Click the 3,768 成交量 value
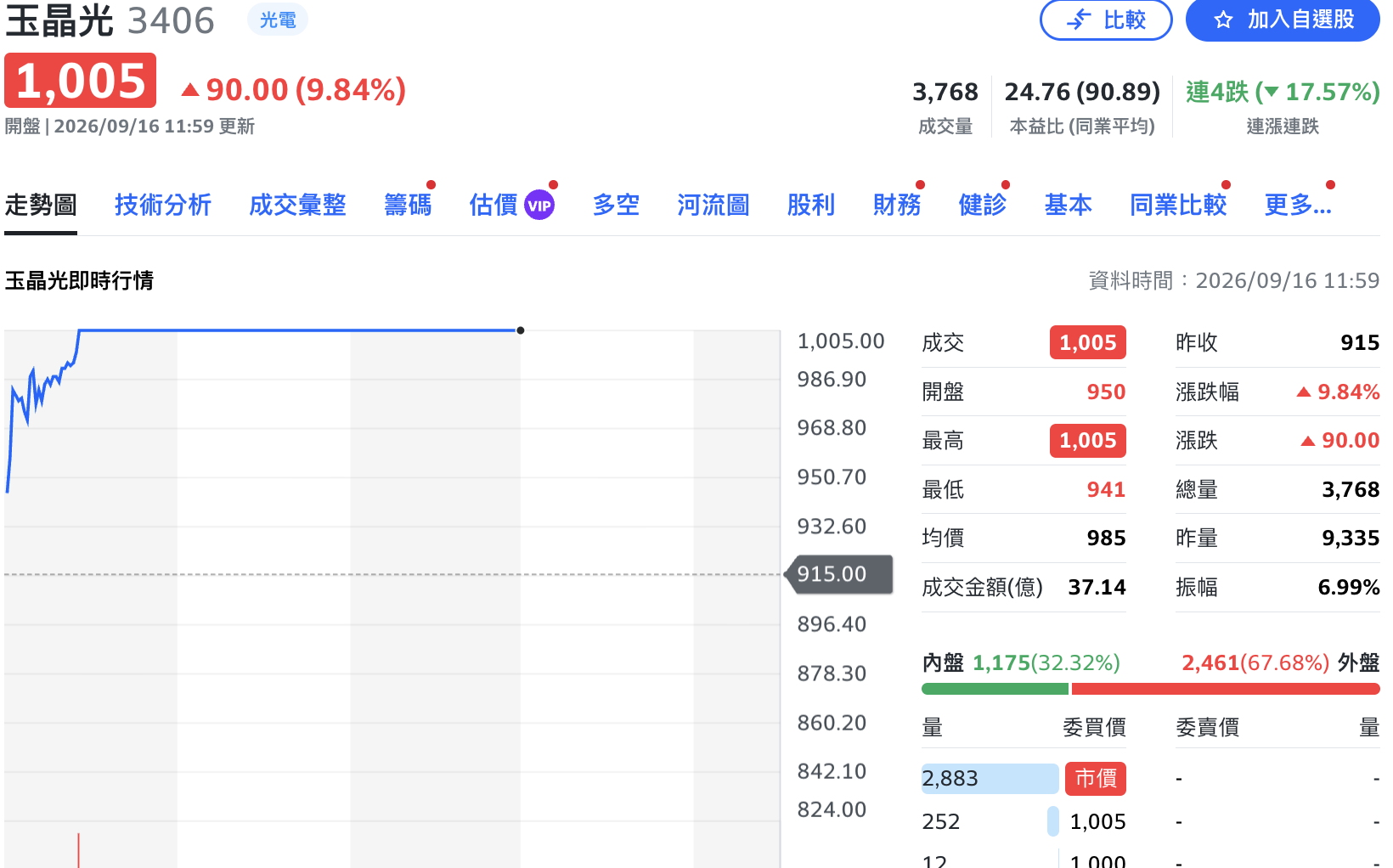The image size is (1393, 868). (945, 92)
